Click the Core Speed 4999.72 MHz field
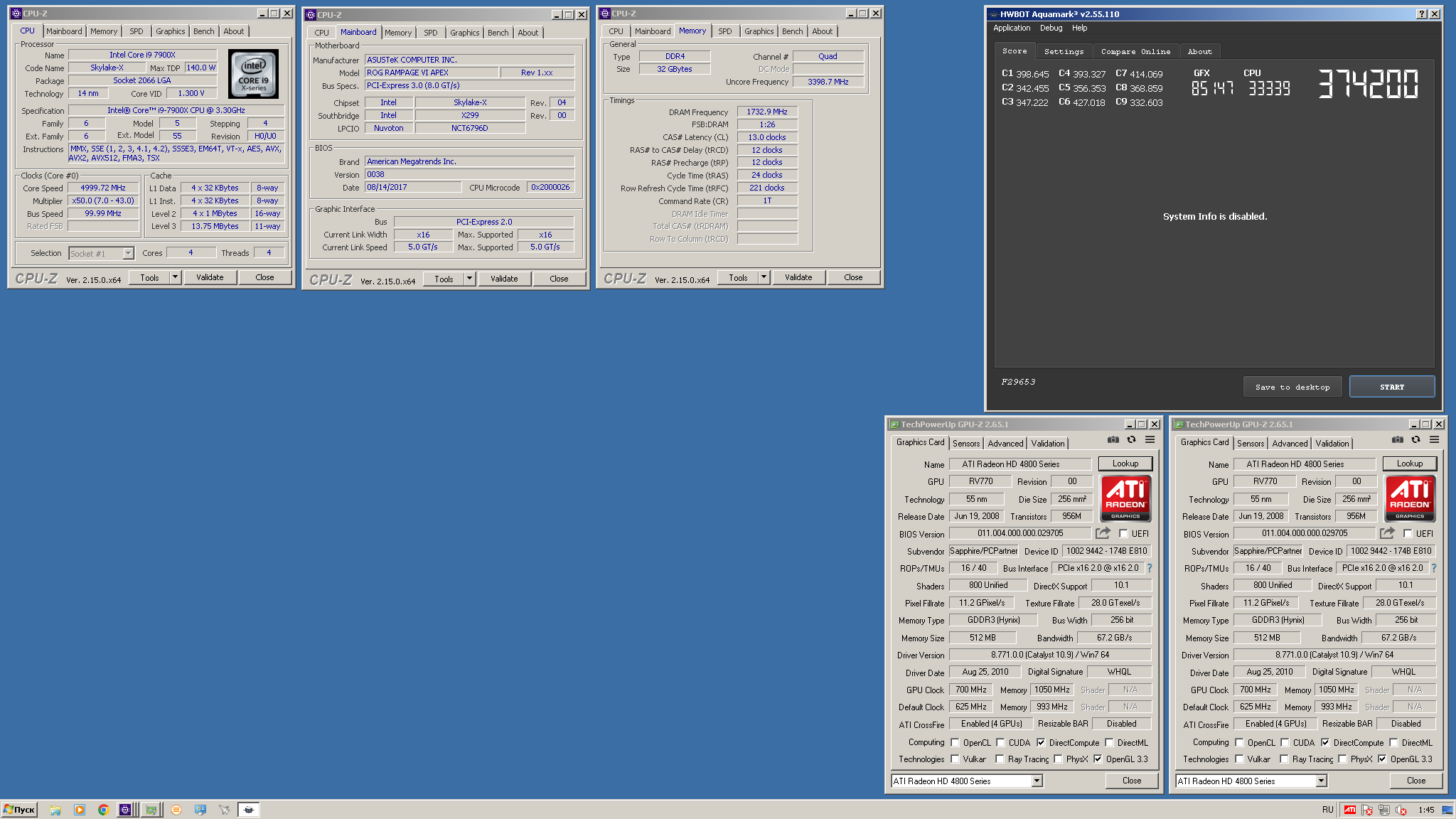Viewport: 1456px width, 819px height. click(x=103, y=188)
